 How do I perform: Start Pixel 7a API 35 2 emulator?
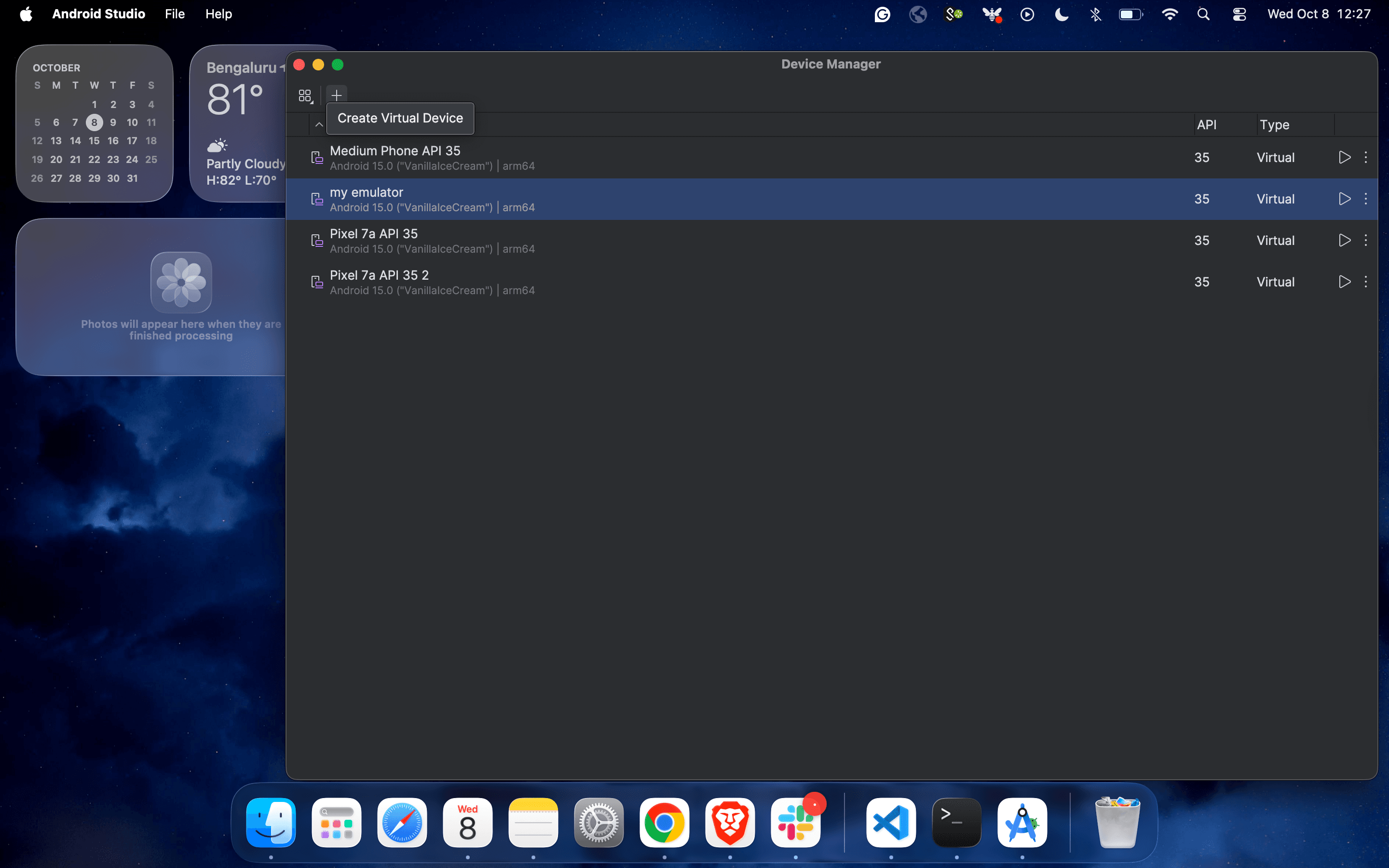click(x=1344, y=282)
